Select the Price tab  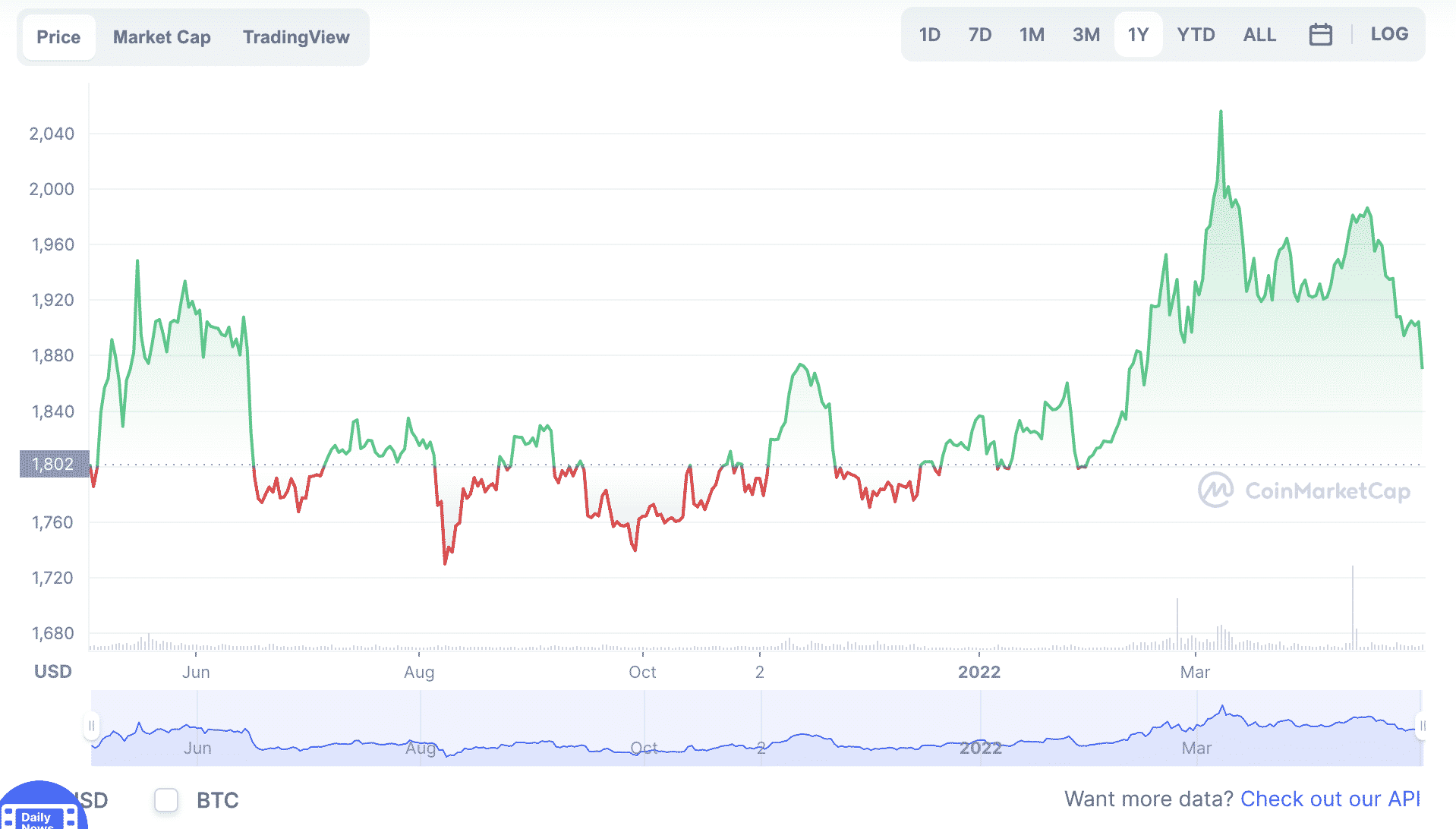pyautogui.click(x=58, y=36)
